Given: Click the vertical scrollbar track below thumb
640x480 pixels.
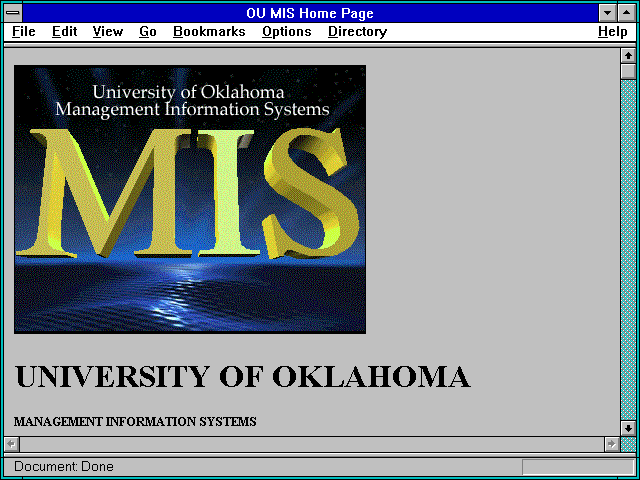Looking at the screenshot, I should click(628, 250).
